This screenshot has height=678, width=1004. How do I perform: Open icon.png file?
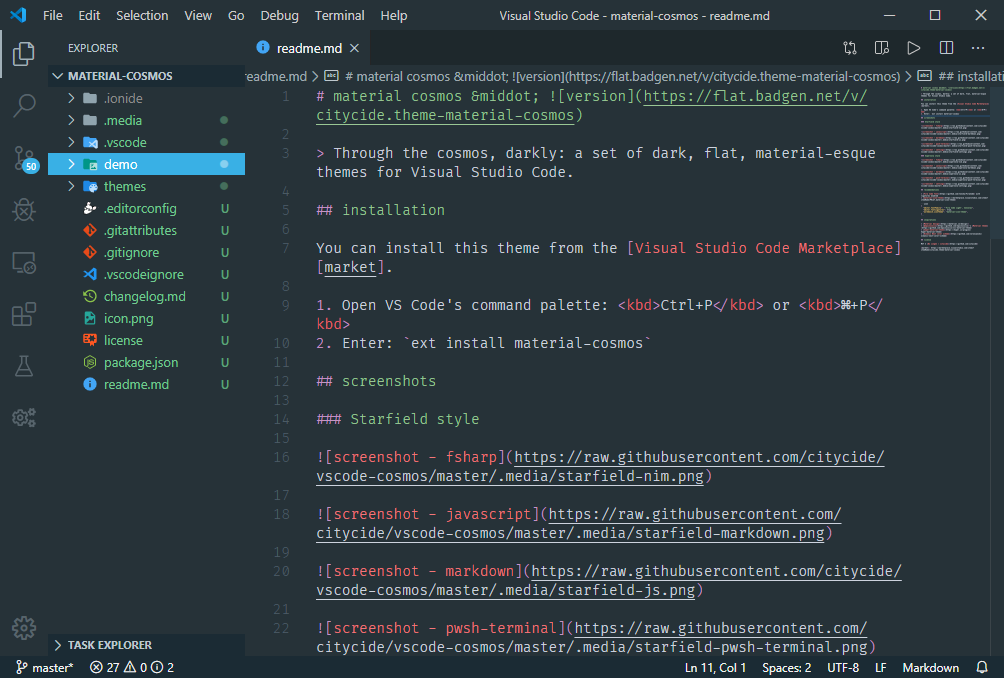[147, 318]
